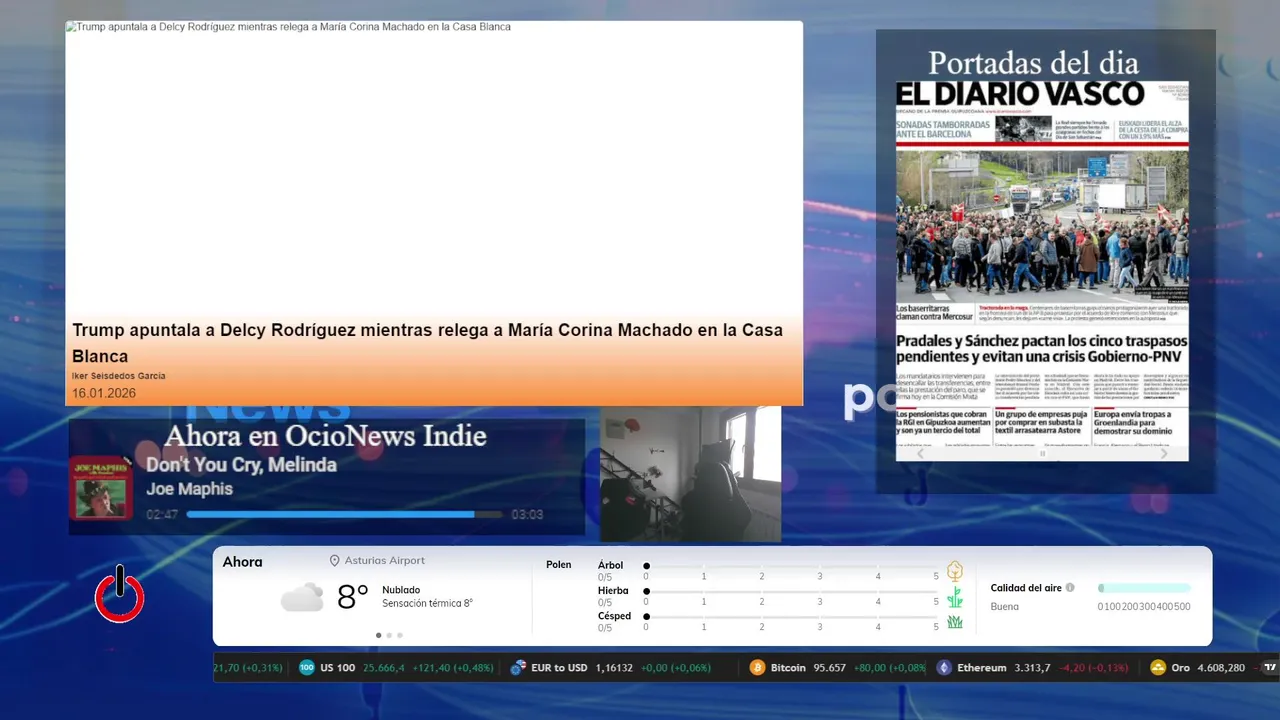Click total duration 03:03
Image resolution: width=1280 pixels, height=720 pixels.
527,515
